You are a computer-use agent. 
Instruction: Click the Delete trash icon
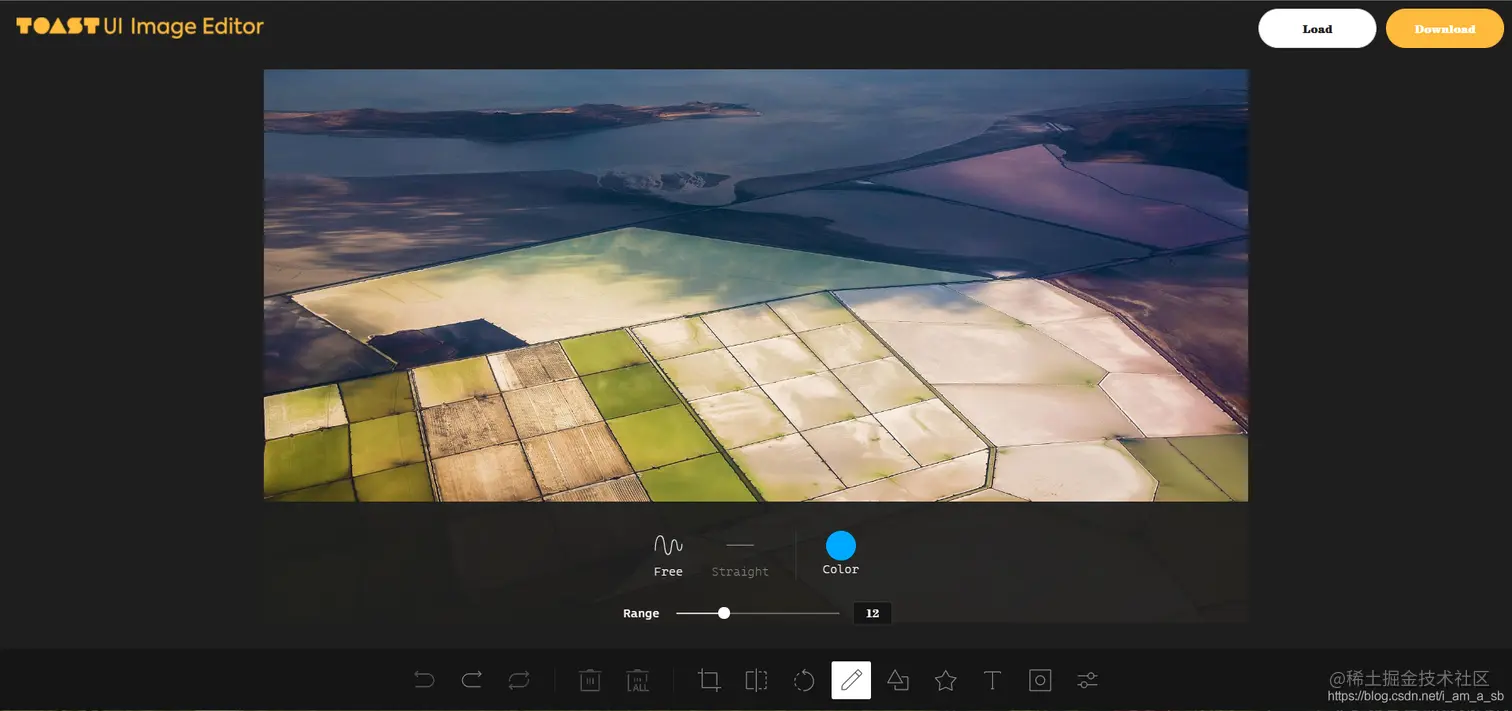coord(590,681)
